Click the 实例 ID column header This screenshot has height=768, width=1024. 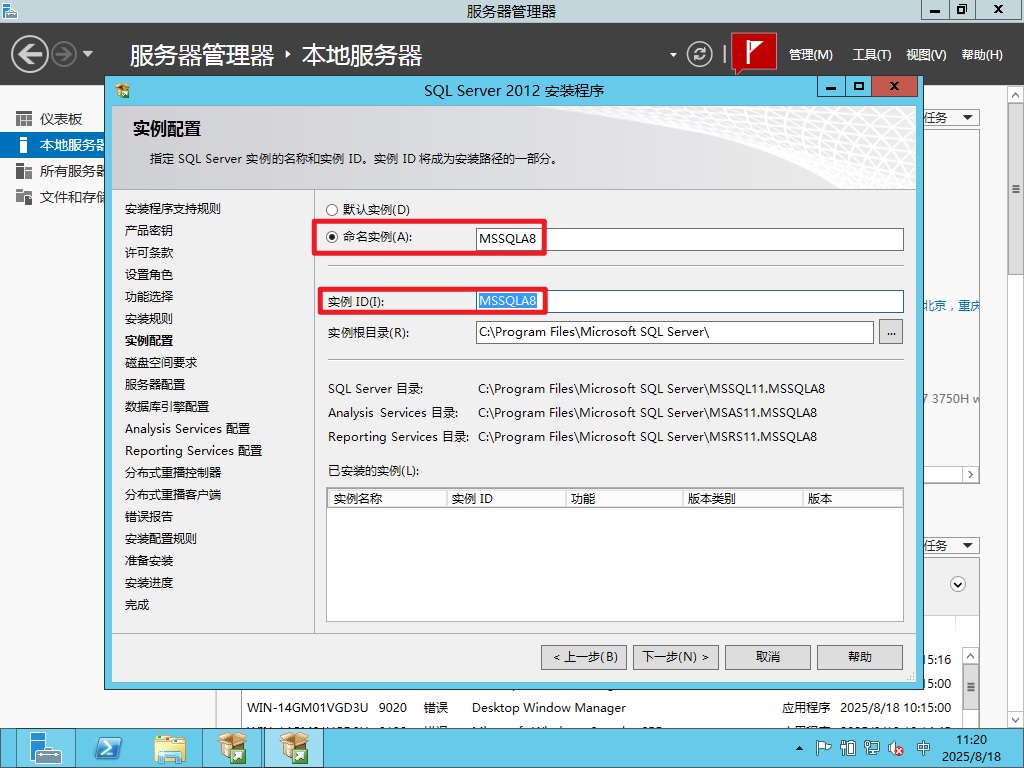pos(505,499)
